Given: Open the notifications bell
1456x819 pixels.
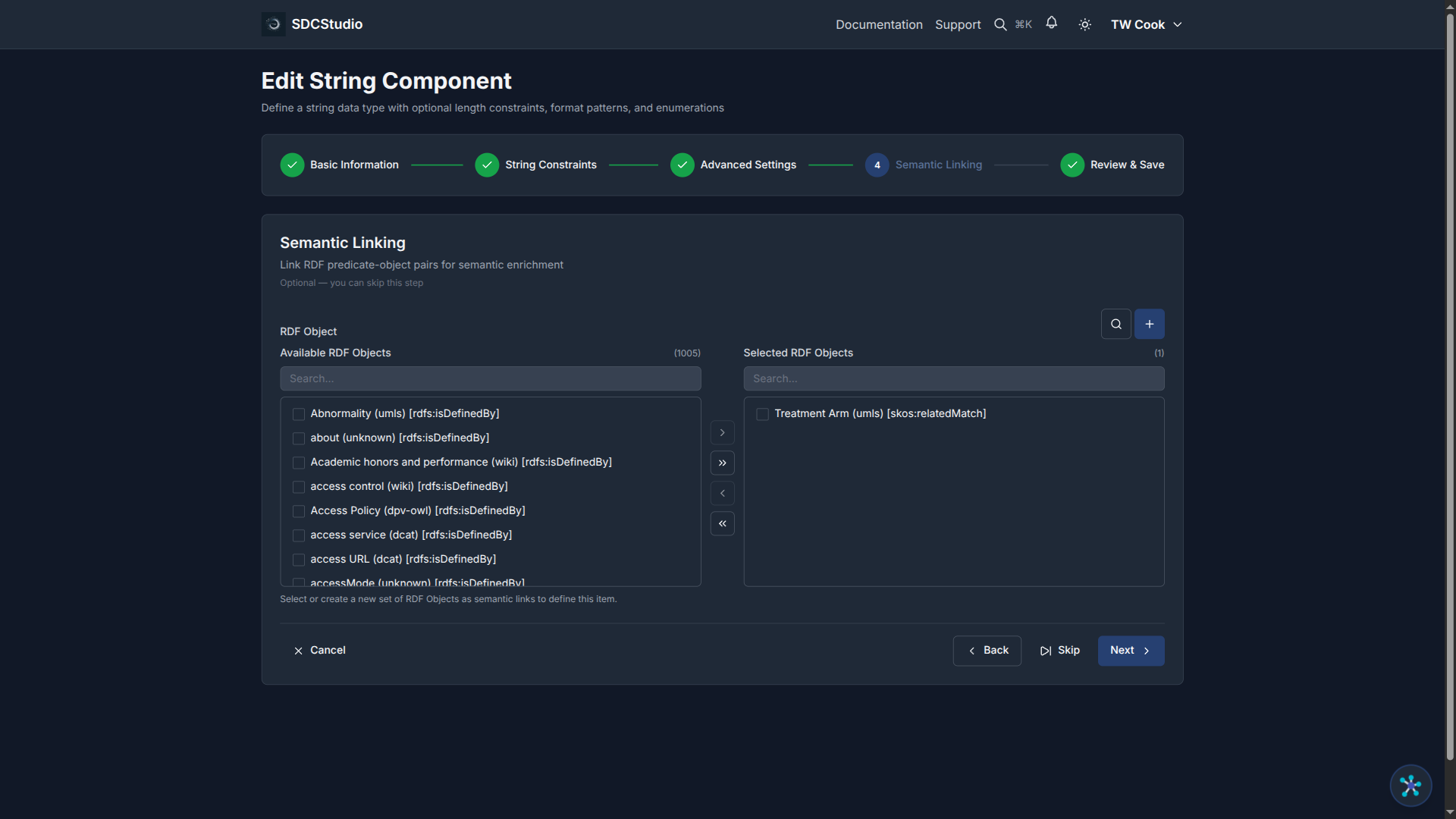Looking at the screenshot, I should [x=1051, y=24].
